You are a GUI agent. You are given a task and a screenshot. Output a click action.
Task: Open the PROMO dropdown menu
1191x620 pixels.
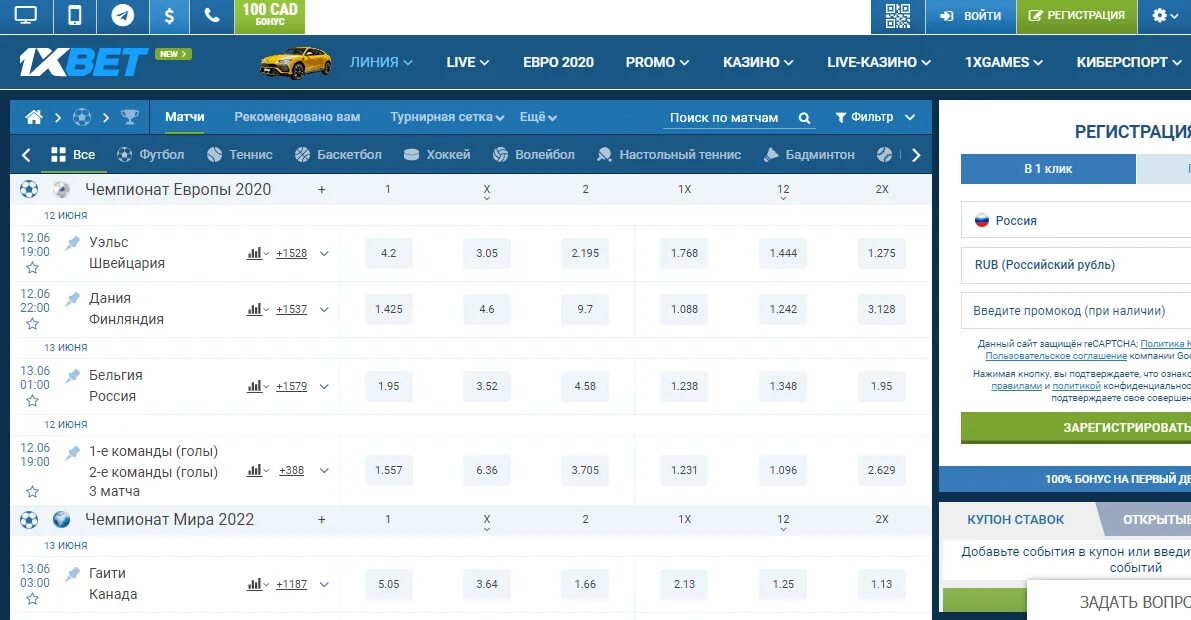pos(657,62)
